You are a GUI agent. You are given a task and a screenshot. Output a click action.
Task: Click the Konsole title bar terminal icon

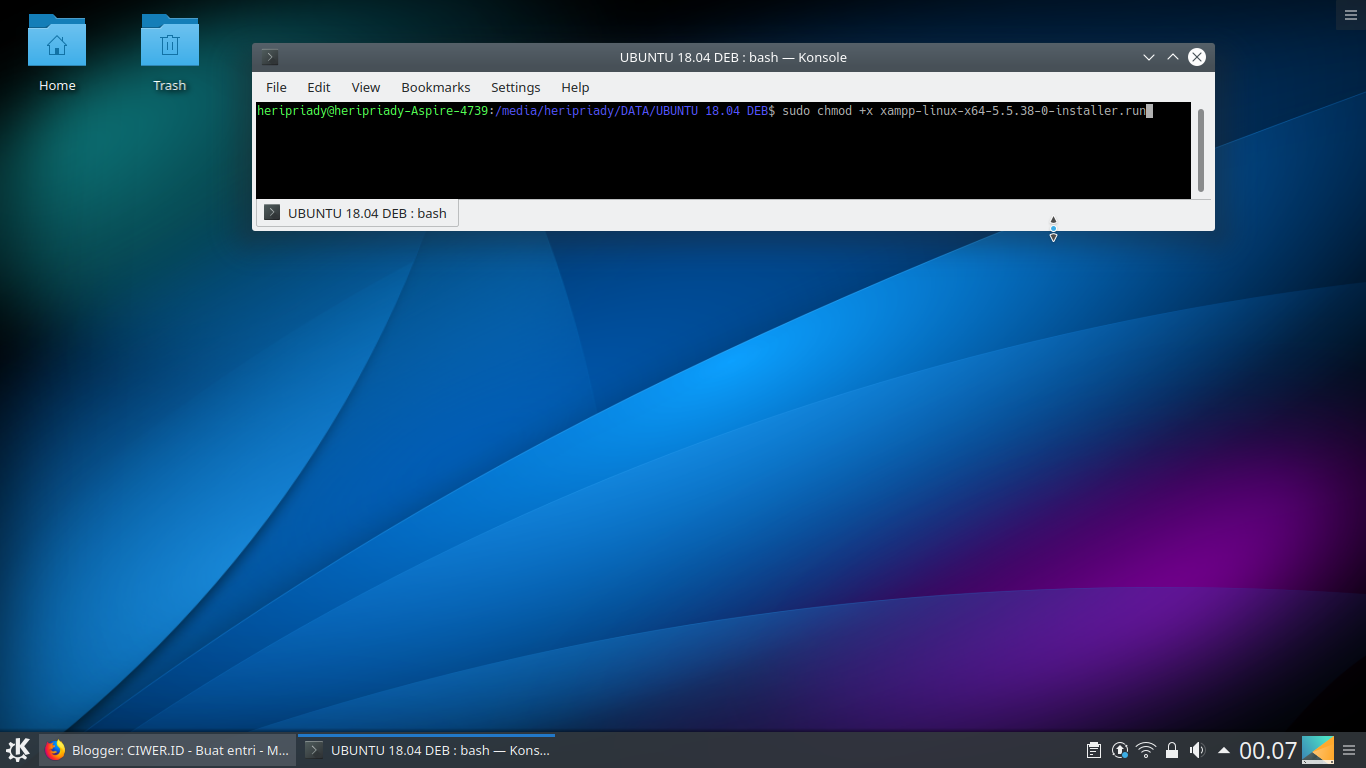[x=270, y=57]
